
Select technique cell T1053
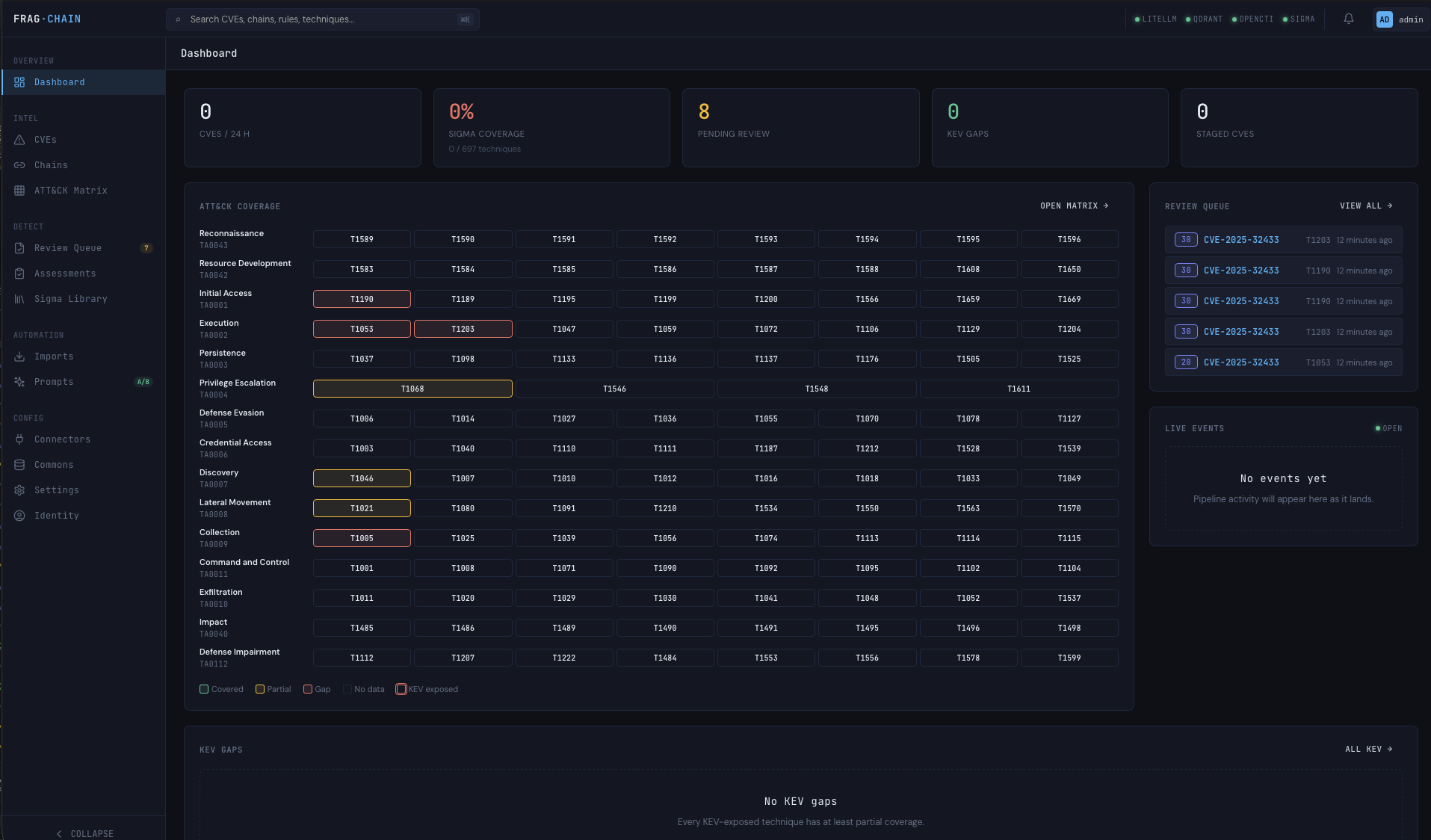pyautogui.click(x=362, y=329)
